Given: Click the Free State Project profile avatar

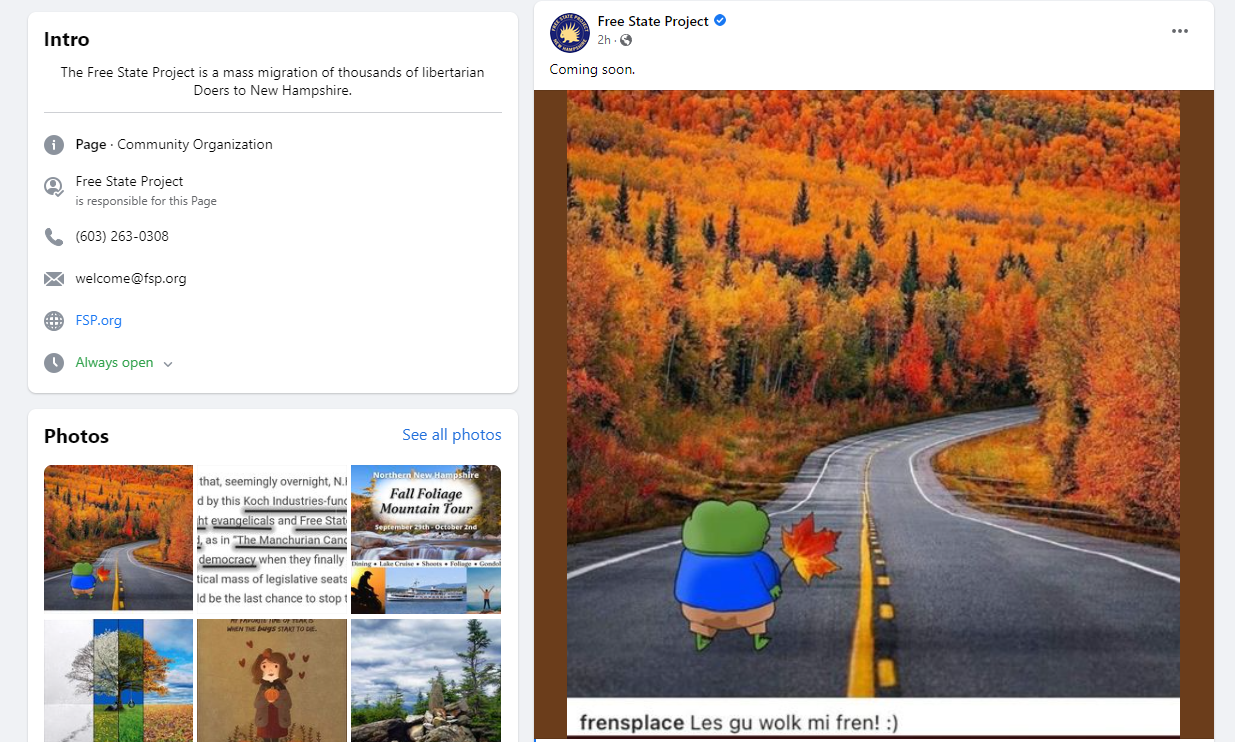Looking at the screenshot, I should [x=569, y=31].
